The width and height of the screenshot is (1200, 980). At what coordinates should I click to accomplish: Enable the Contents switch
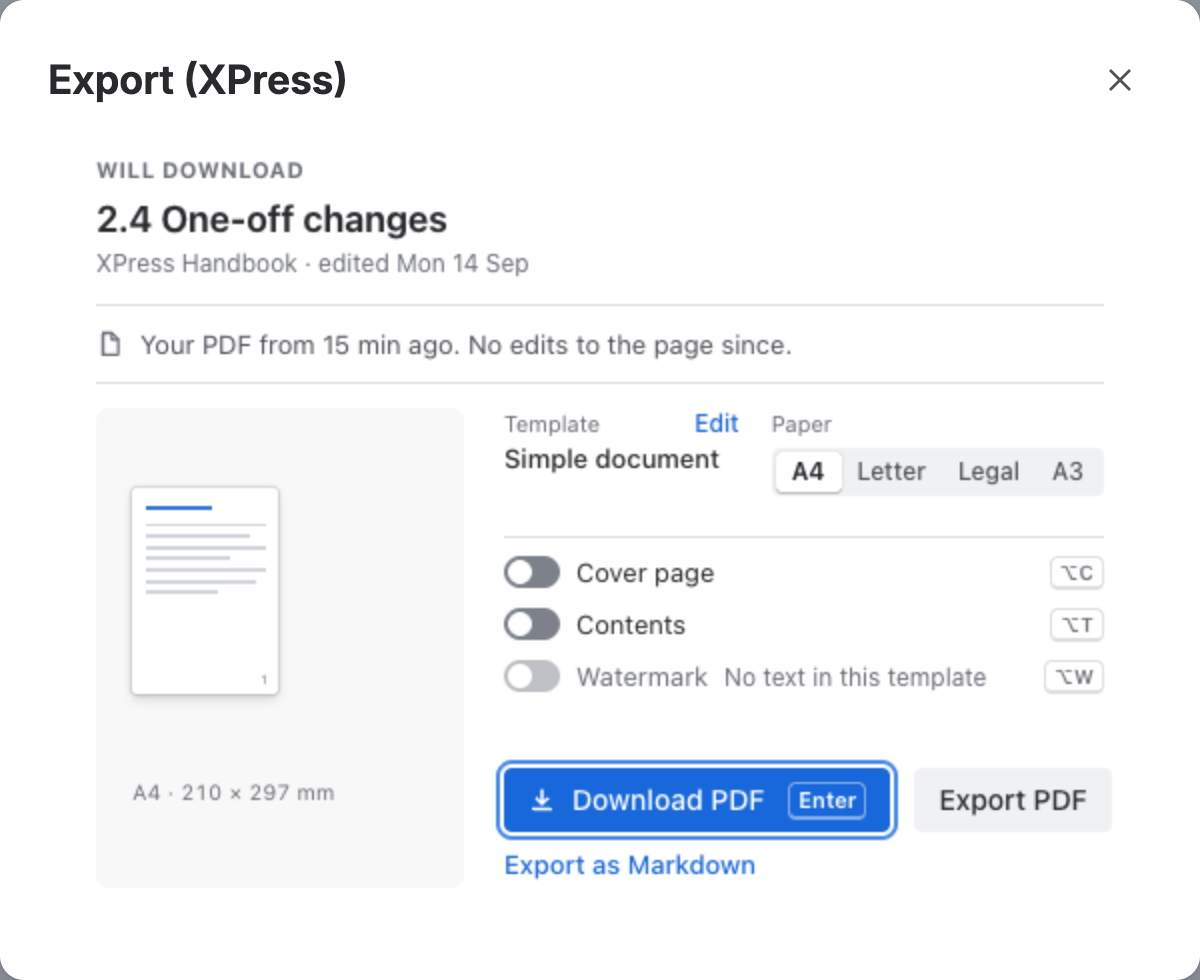(532, 625)
